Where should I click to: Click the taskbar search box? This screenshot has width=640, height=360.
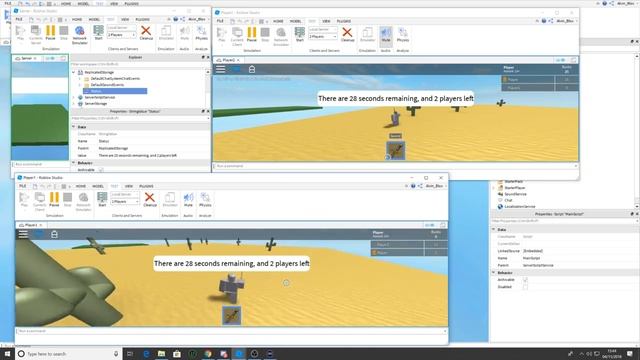tap(69, 354)
